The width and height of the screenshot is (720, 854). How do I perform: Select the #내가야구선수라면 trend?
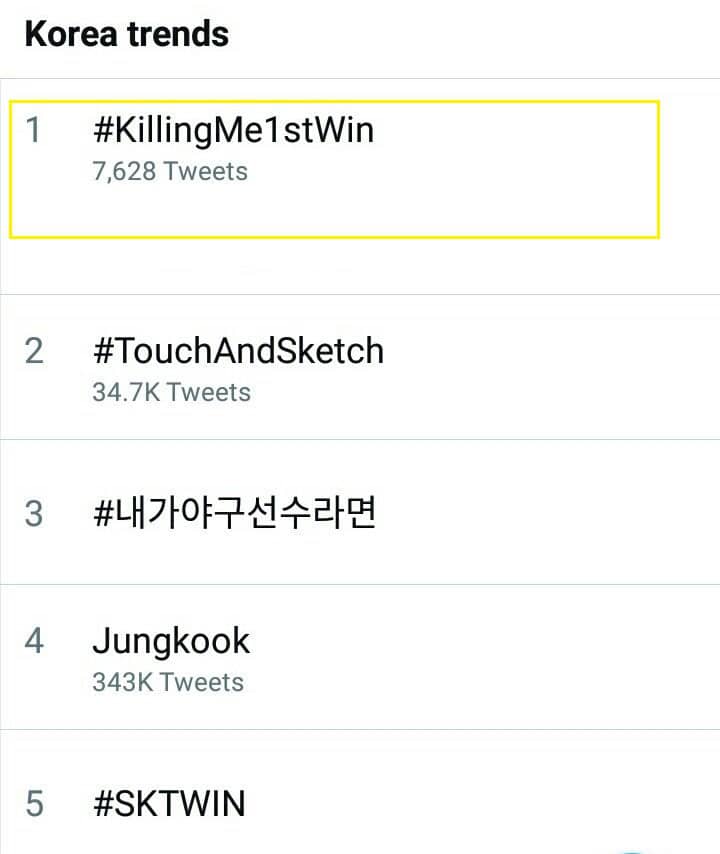tap(233, 513)
